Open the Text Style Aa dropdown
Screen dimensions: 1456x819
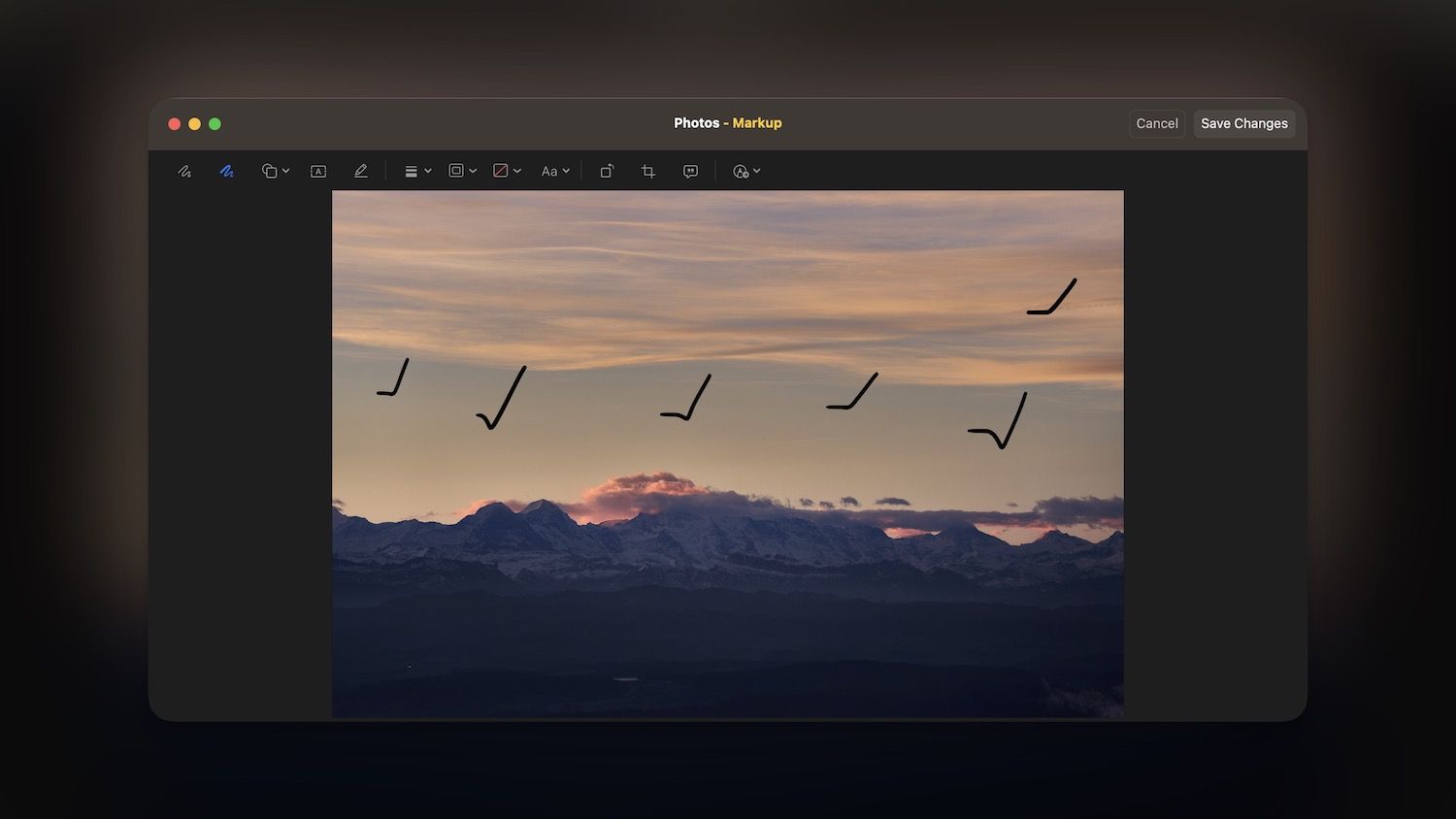click(x=554, y=171)
